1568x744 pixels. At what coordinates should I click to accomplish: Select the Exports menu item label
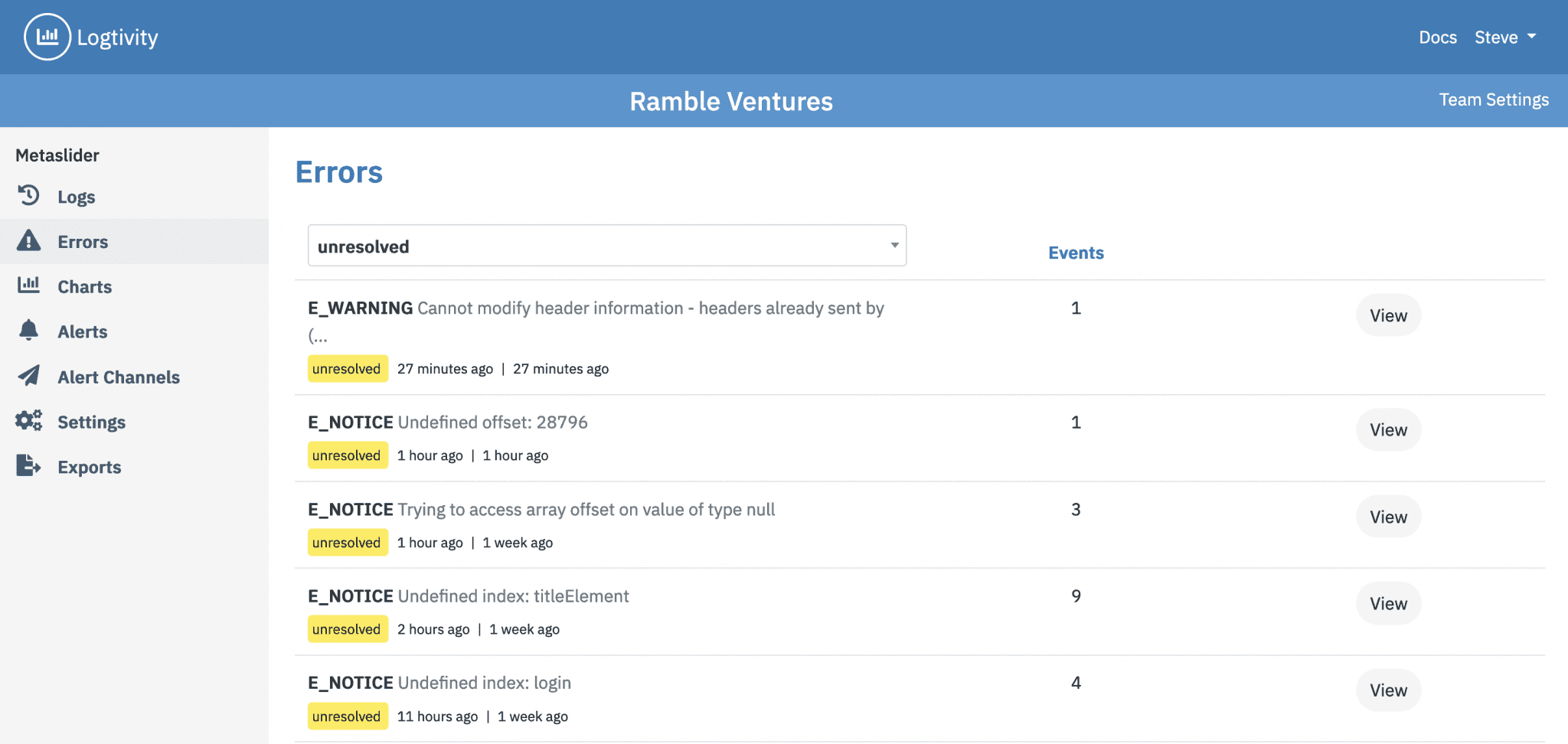tap(90, 467)
